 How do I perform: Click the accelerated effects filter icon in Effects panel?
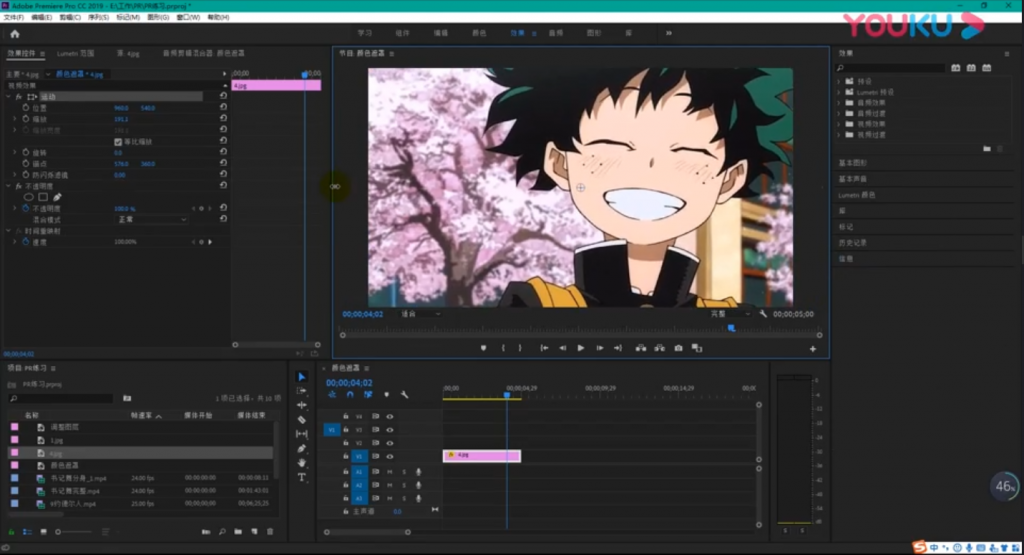[955, 67]
